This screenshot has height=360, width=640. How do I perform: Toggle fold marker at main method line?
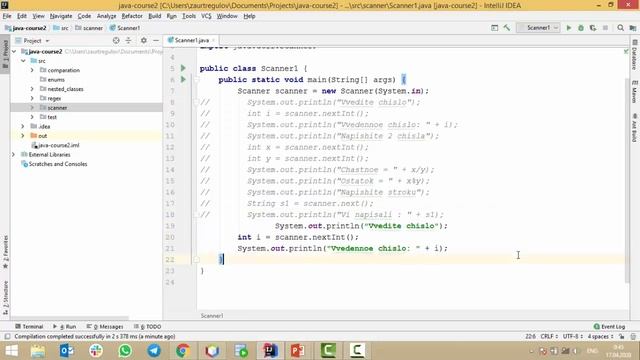pos(196,80)
